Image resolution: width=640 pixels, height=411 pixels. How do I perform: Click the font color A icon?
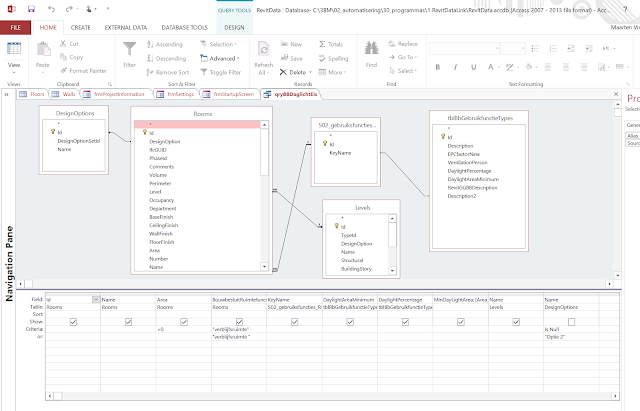point(491,67)
